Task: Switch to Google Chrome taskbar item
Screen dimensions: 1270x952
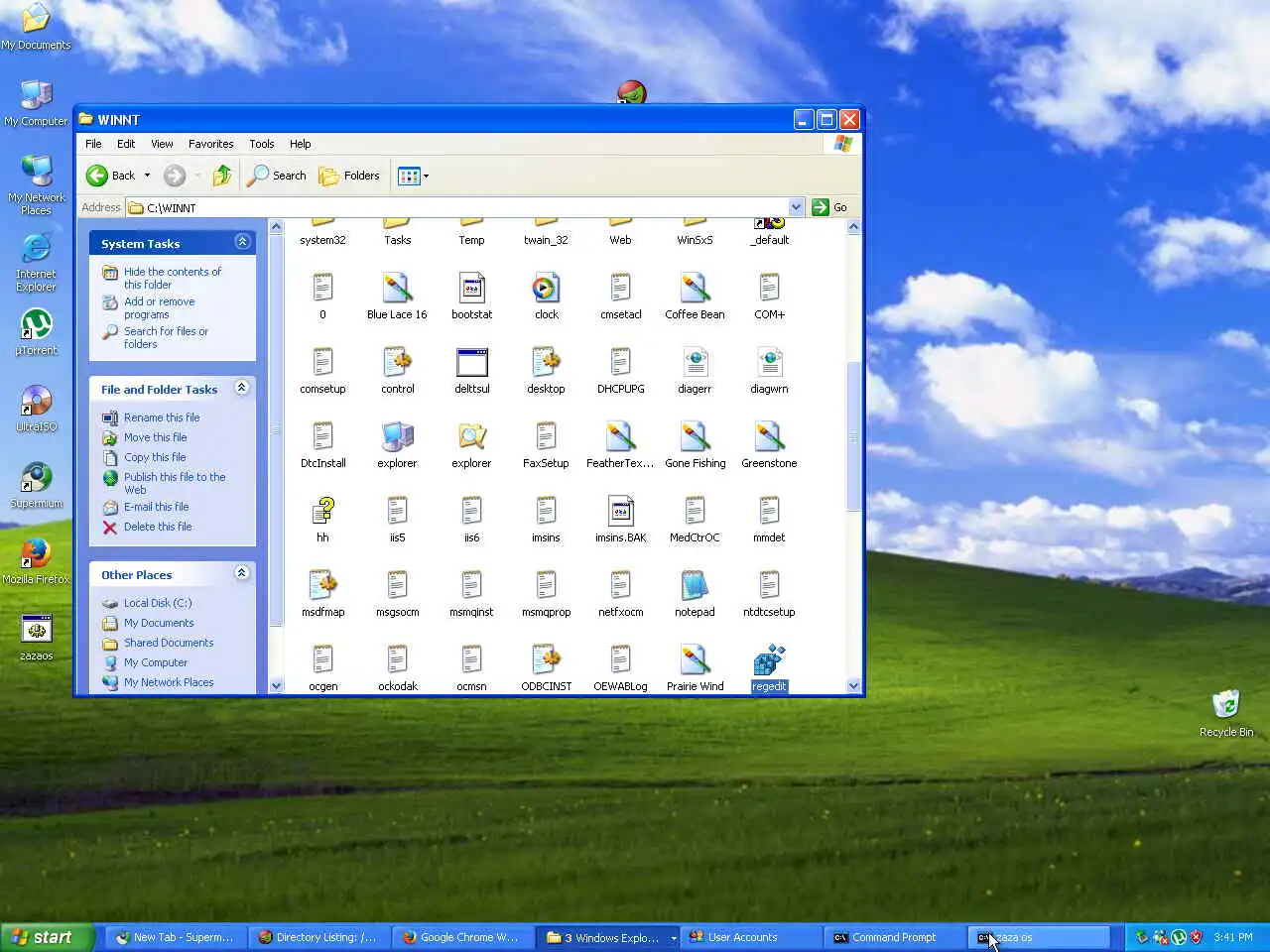Action: [463, 937]
